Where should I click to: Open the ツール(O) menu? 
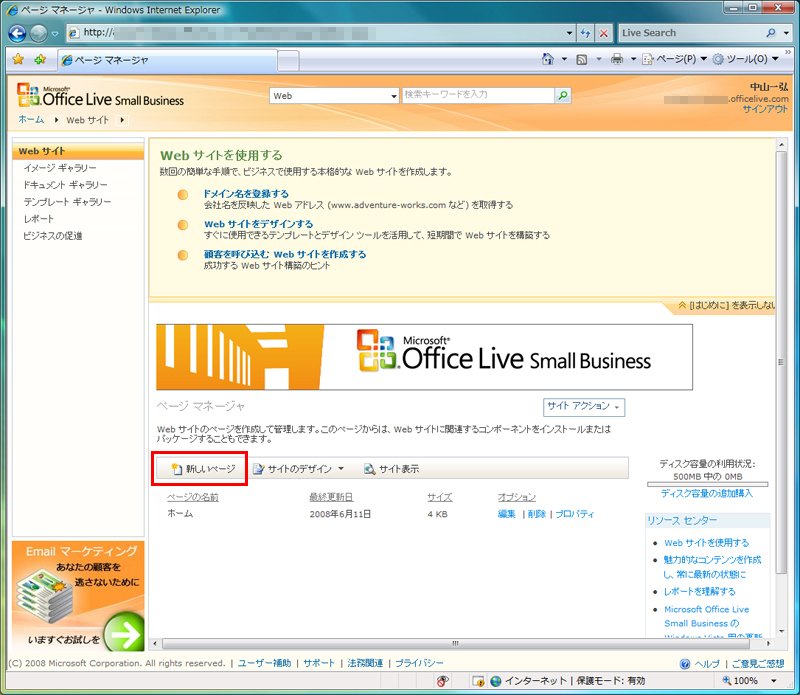745,59
